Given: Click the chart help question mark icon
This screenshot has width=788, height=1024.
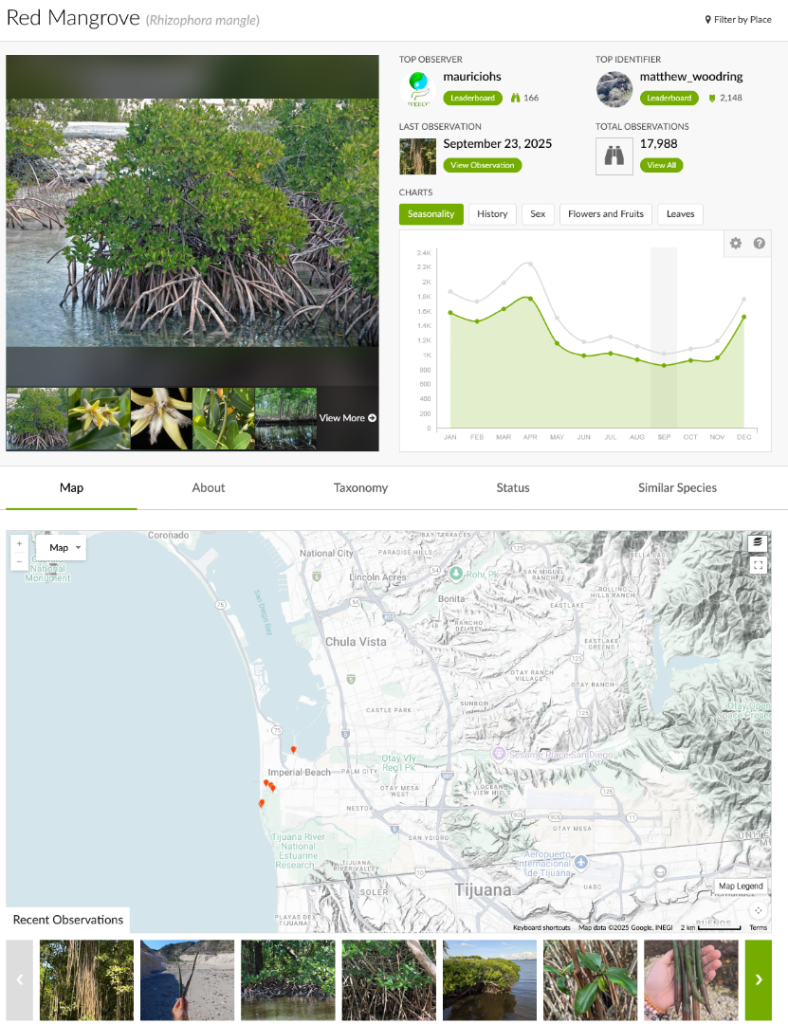Looking at the screenshot, I should pyautogui.click(x=759, y=243).
